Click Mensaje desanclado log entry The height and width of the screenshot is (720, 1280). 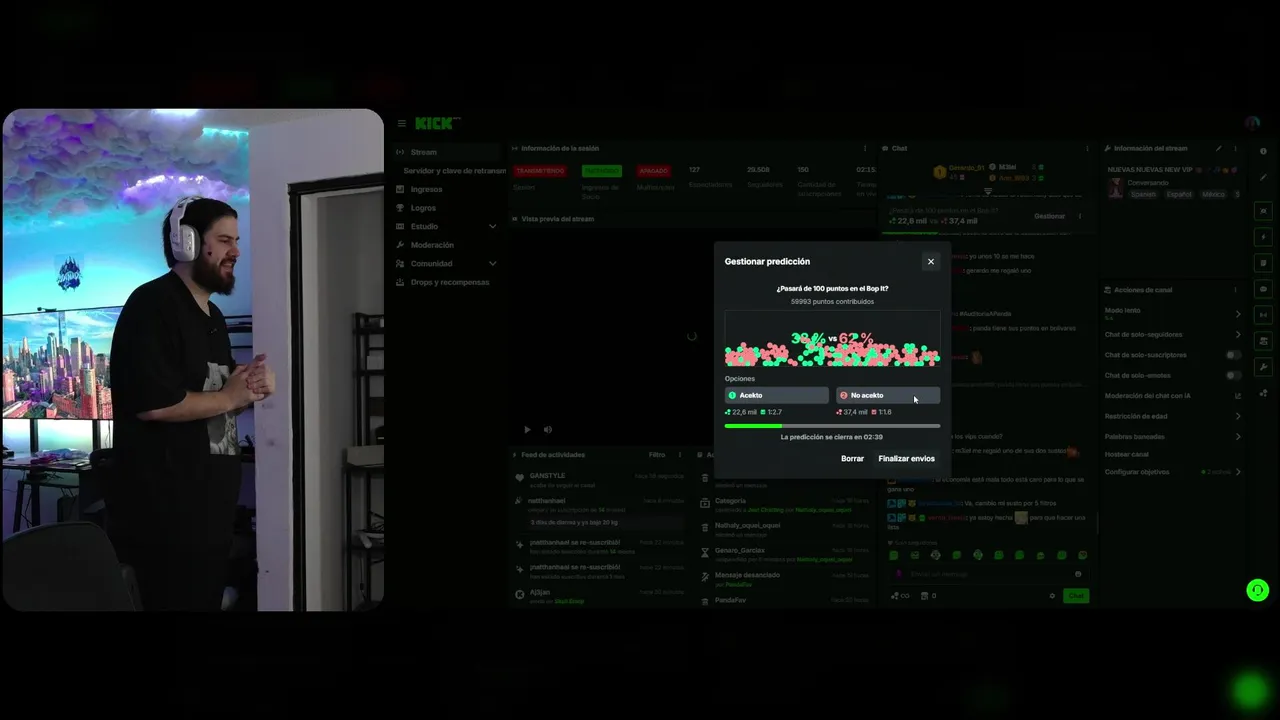pyautogui.click(x=785, y=579)
